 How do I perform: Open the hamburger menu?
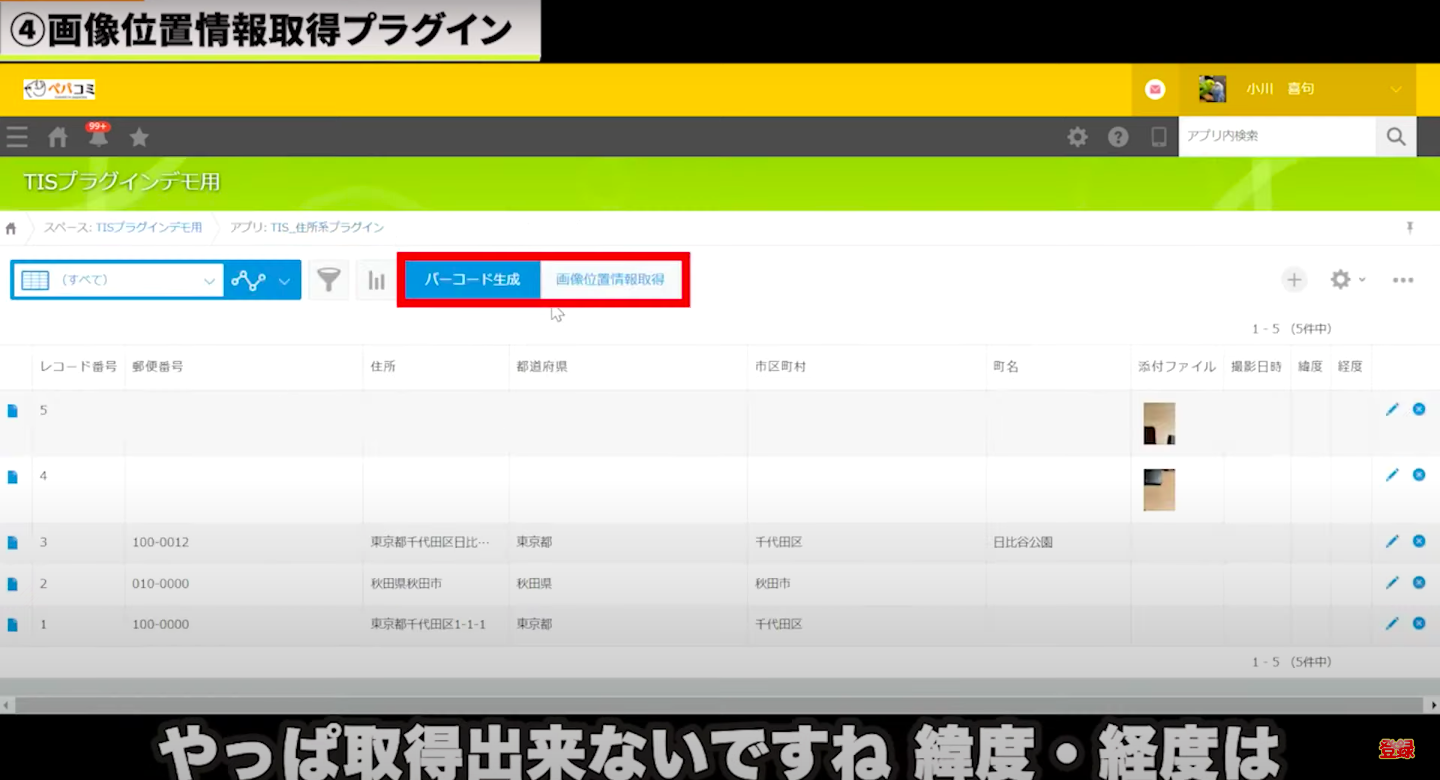pyautogui.click(x=17, y=137)
